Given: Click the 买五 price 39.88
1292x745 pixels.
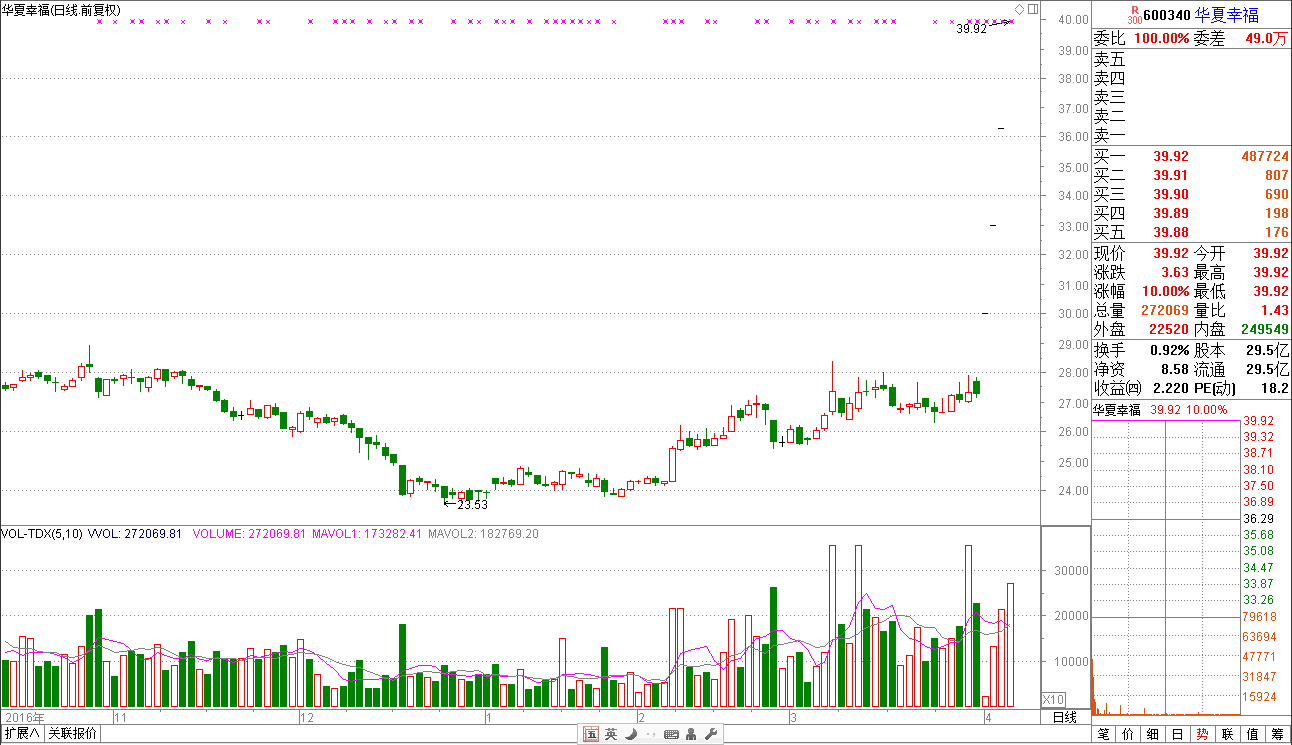Looking at the screenshot, I should [x=1172, y=233].
